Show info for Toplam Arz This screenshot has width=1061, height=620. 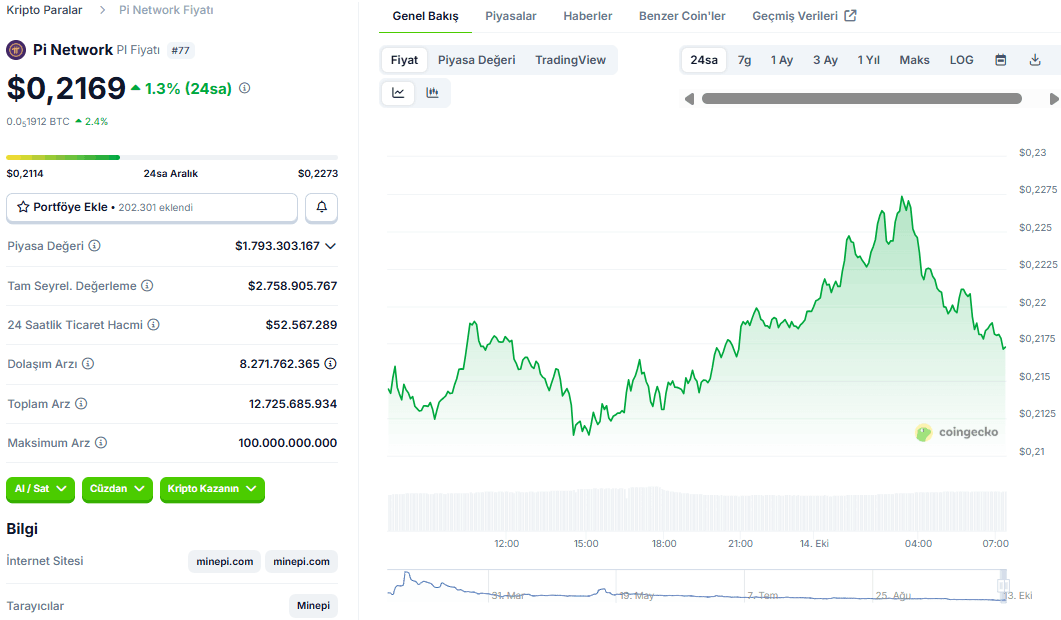(81, 403)
